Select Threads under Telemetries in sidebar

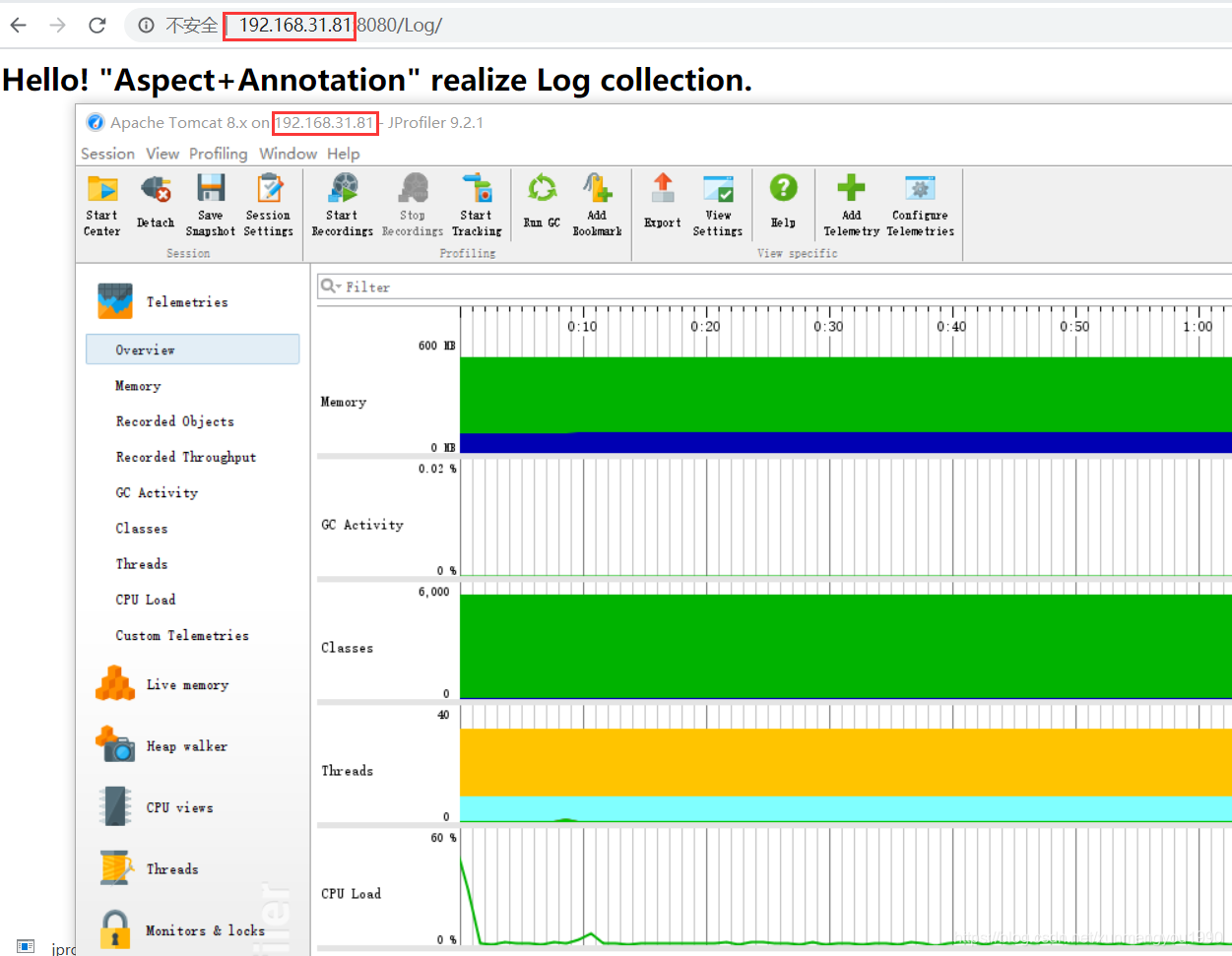(x=142, y=564)
